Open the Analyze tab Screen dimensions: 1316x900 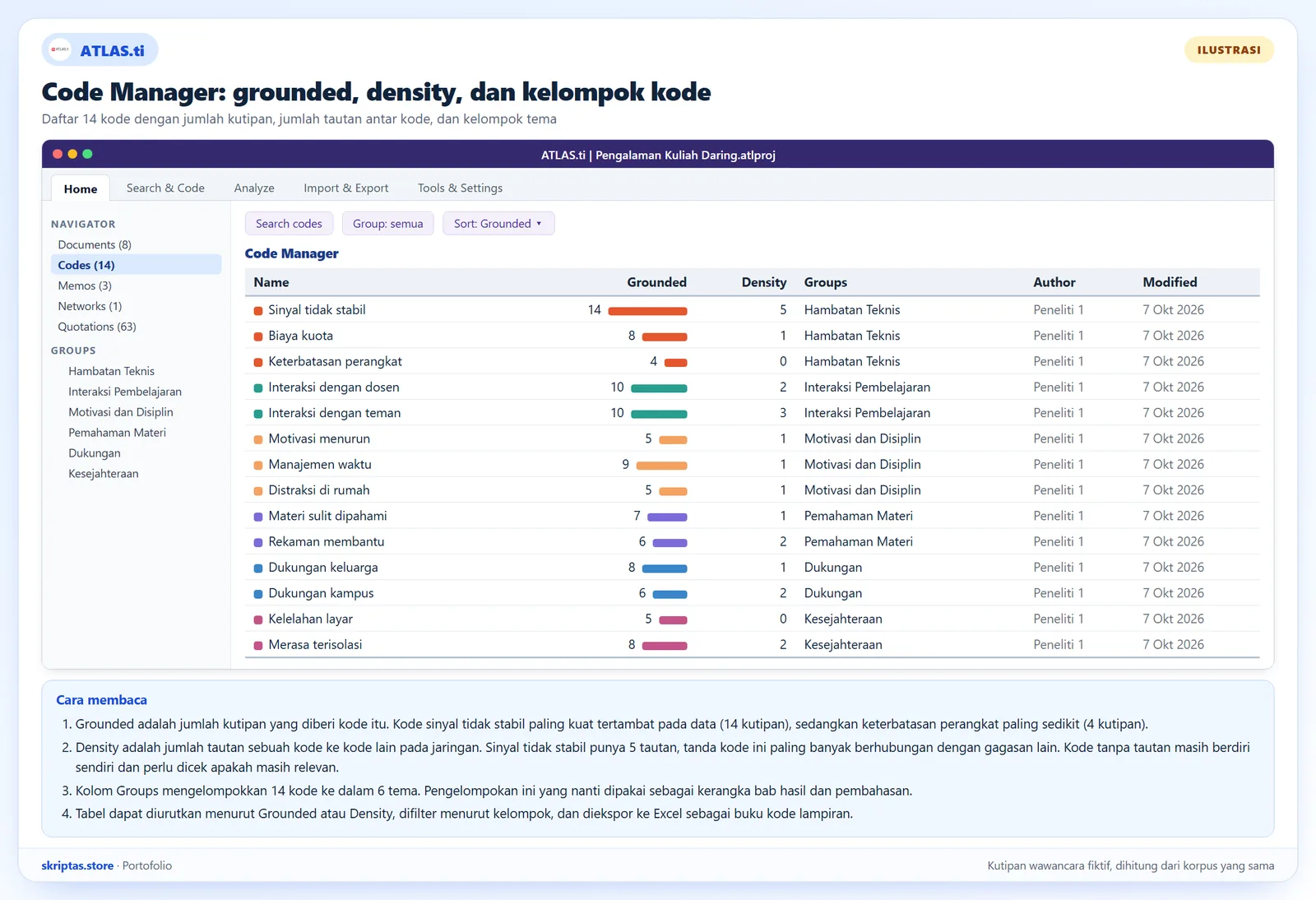[254, 188]
